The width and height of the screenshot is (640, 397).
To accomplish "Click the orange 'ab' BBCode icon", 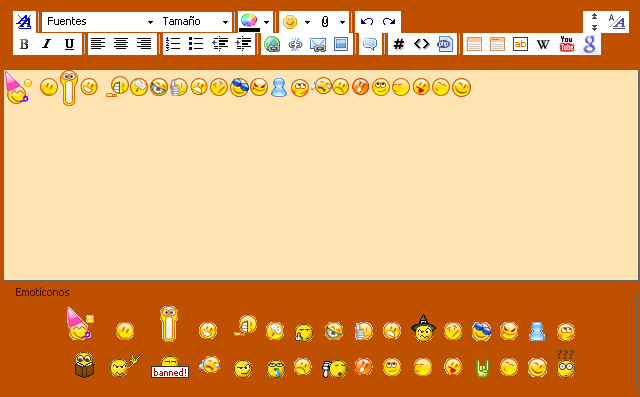I will (x=520, y=44).
